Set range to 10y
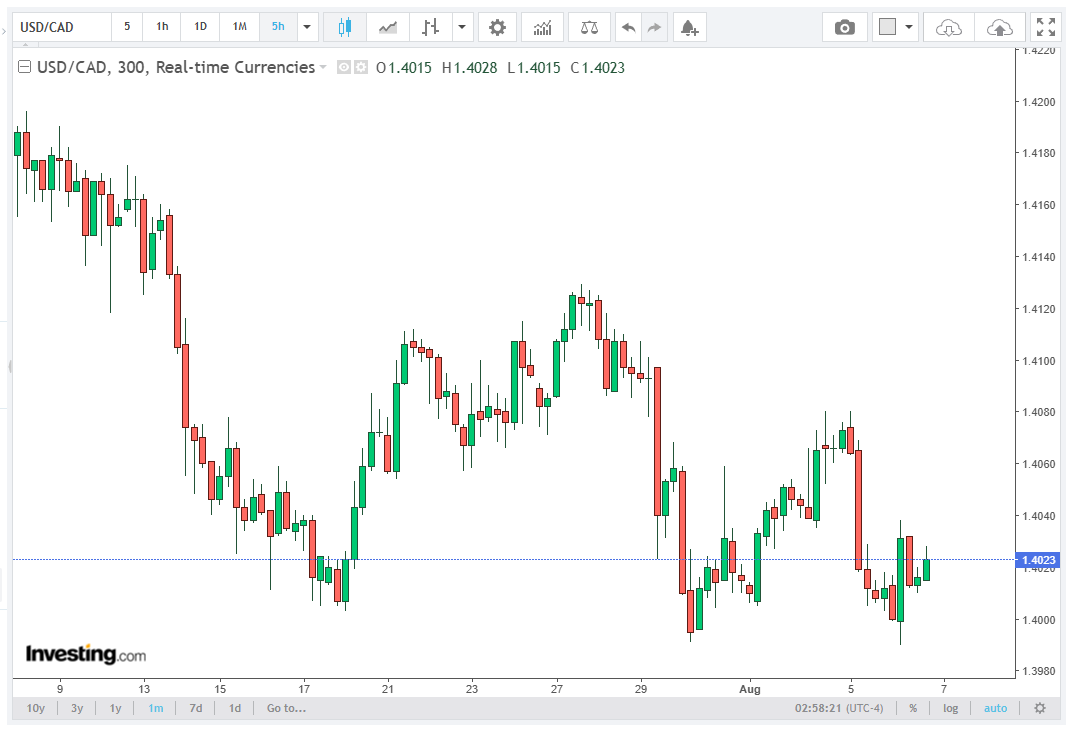This screenshot has height=731, width=1071. click(36, 708)
